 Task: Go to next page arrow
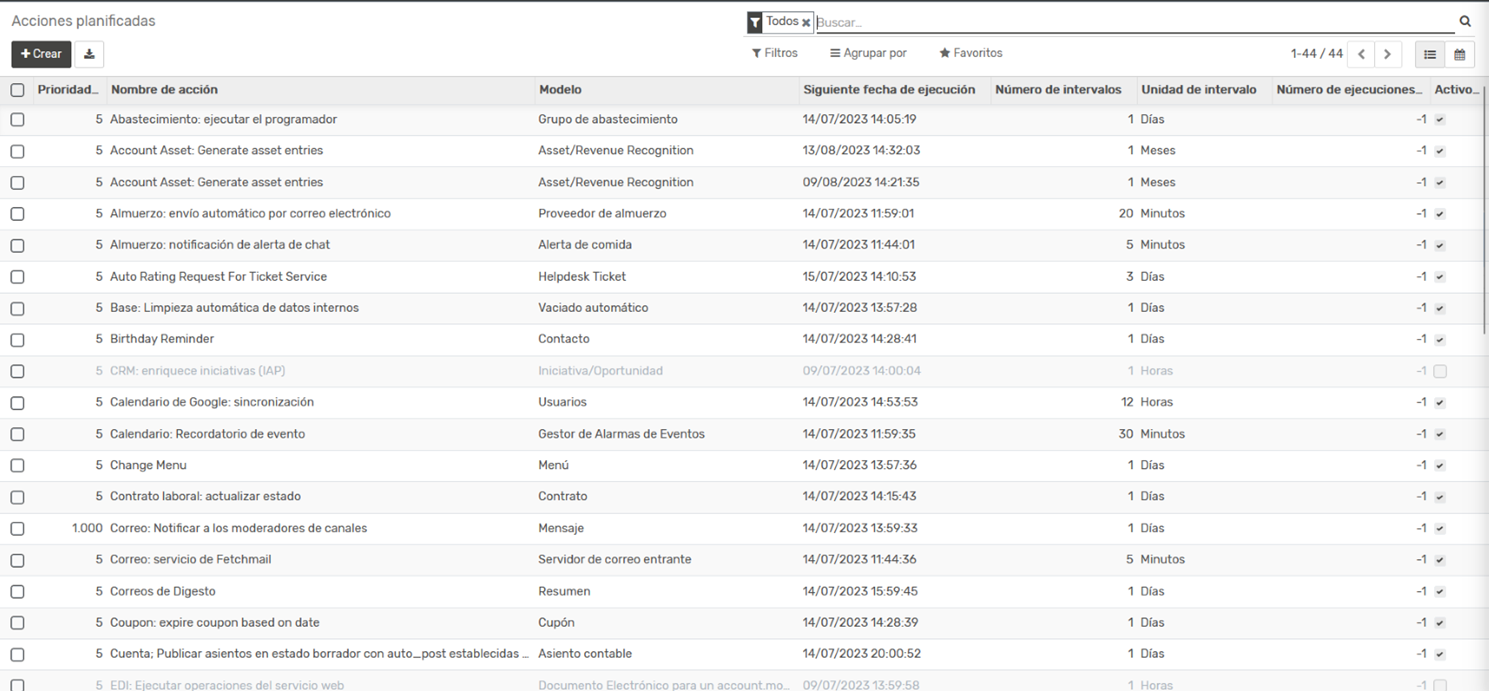tap(1387, 54)
